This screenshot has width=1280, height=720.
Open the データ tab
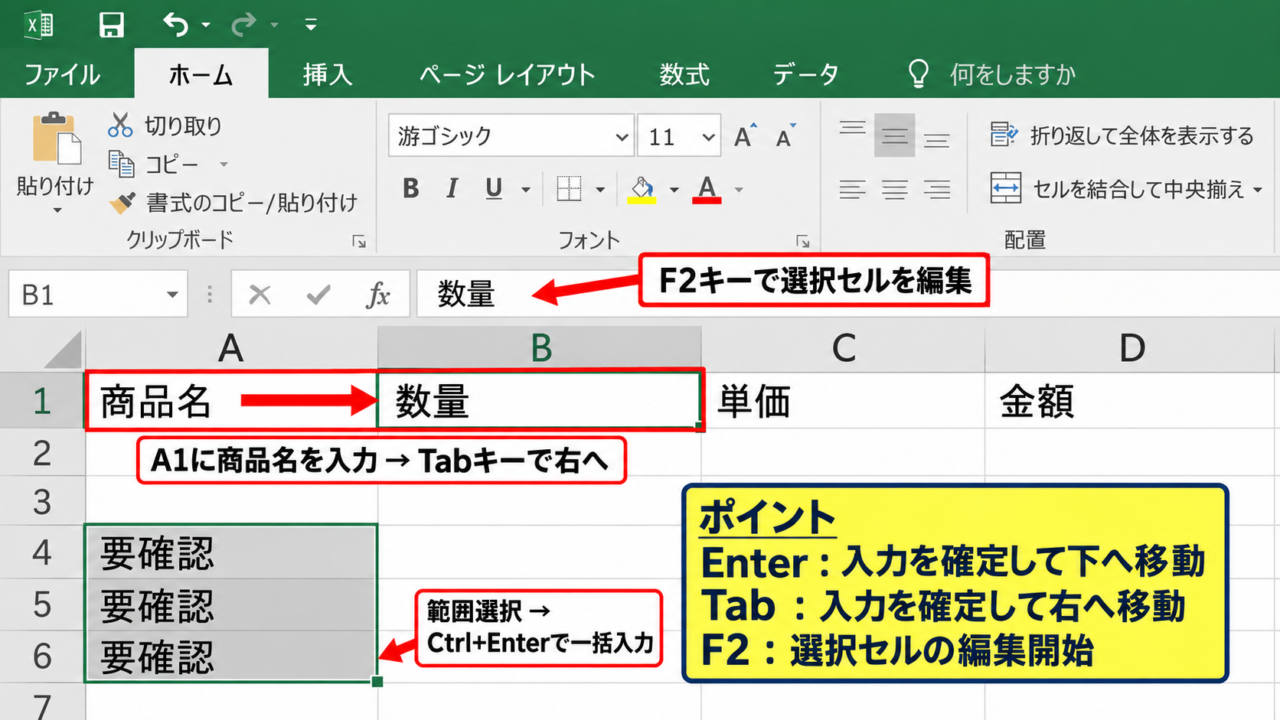tap(805, 75)
